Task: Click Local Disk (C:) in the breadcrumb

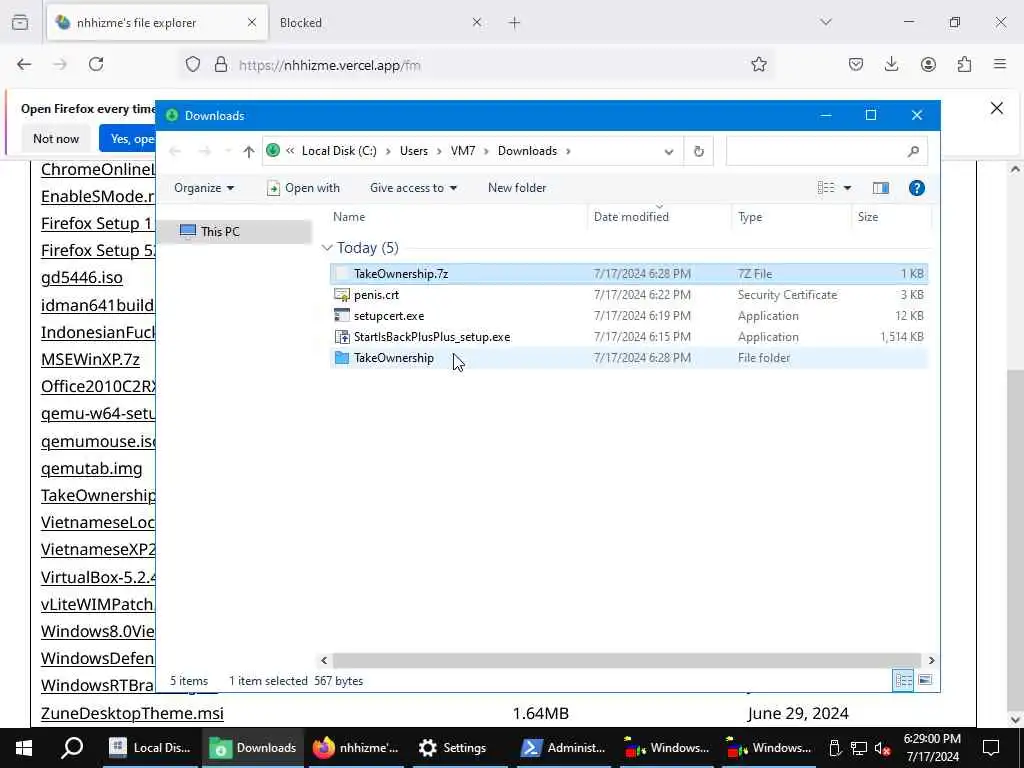Action: click(x=339, y=151)
